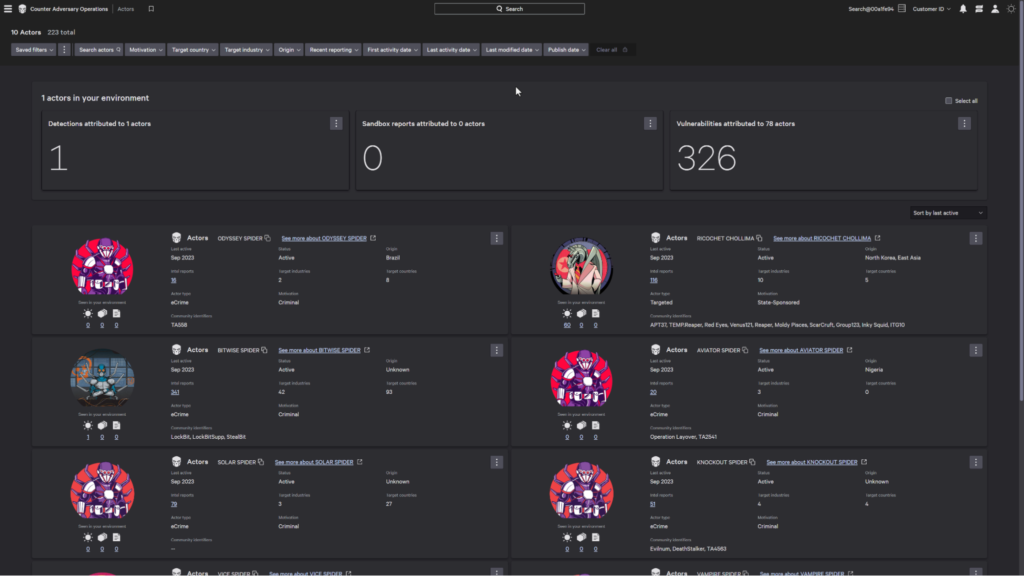Click the copy icon next to AVIATOR SPIDER
Screen dimensions: 1024x576
744,350
